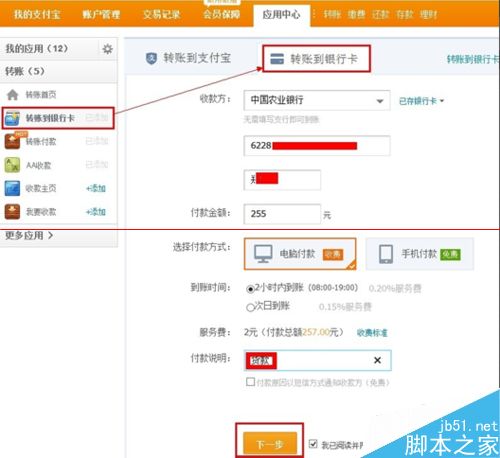This screenshot has height=458, width=500.
Task: Click the 0.15%服务费 text
Action: coord(345,307)
